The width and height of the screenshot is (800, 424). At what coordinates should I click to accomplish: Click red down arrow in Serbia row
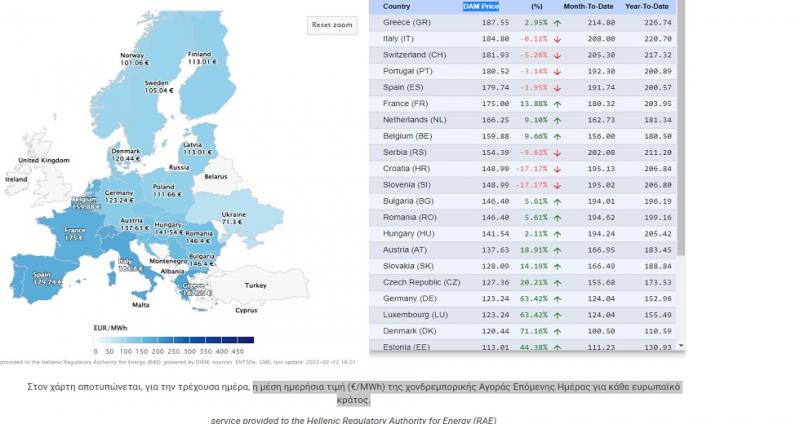pos(556,151)
